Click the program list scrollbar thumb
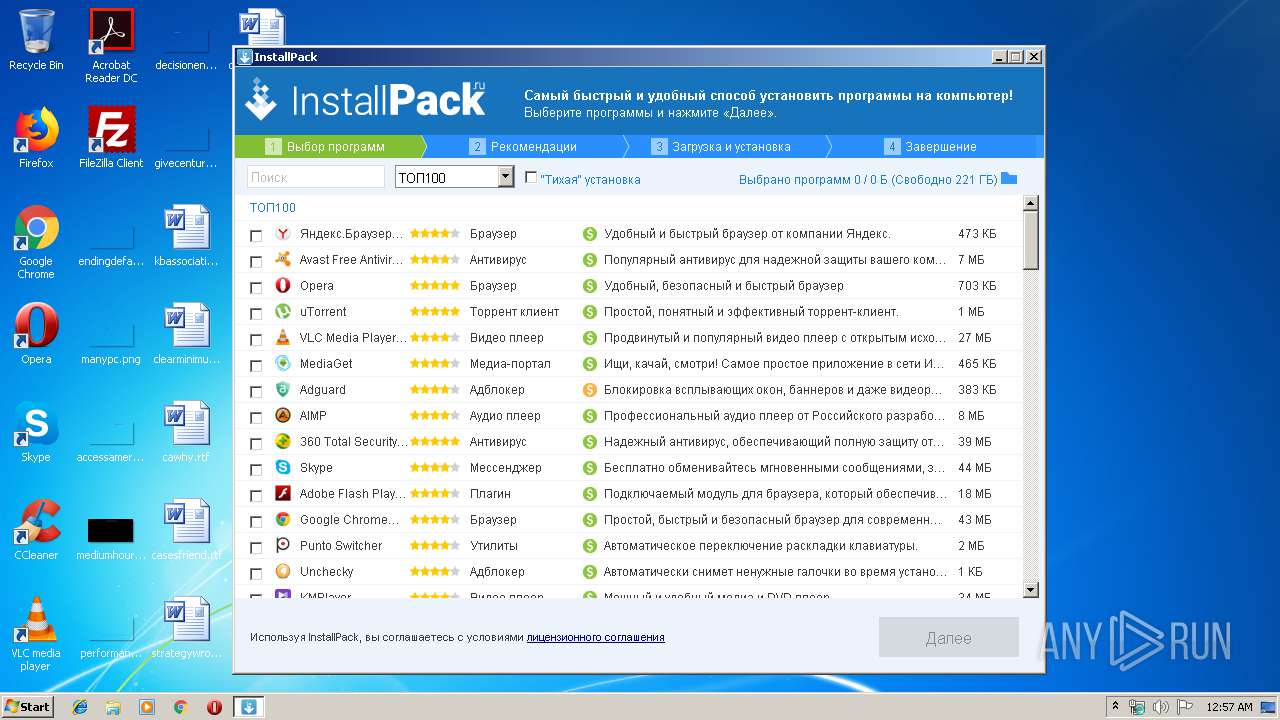1280x720 pixels. click(1031, 241)
